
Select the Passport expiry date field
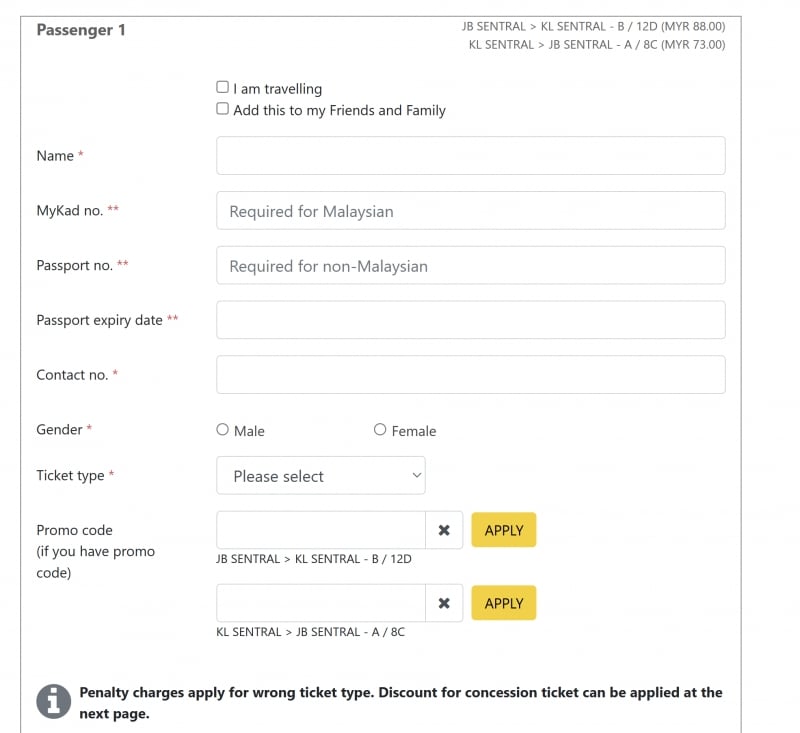[470, 320]
